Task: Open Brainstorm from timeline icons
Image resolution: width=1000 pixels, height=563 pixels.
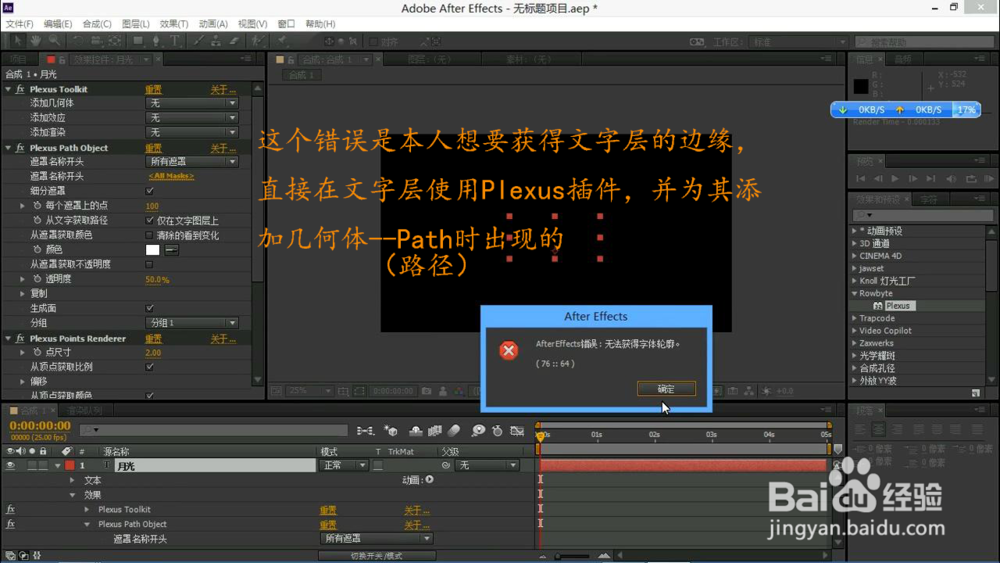Action: point(478,431)
